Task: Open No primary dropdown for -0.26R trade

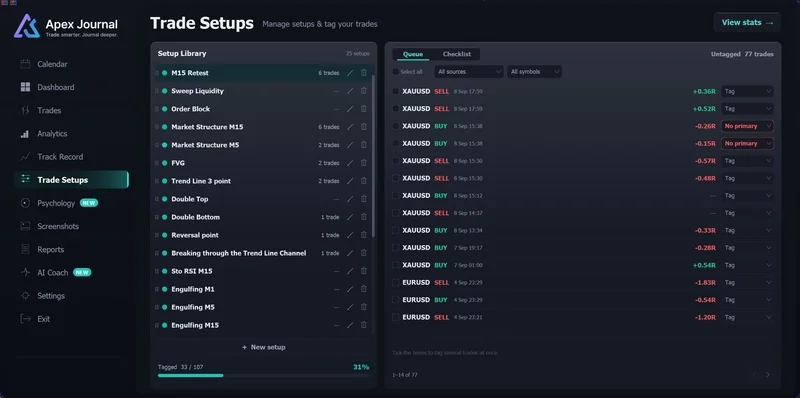Action: 747,126
